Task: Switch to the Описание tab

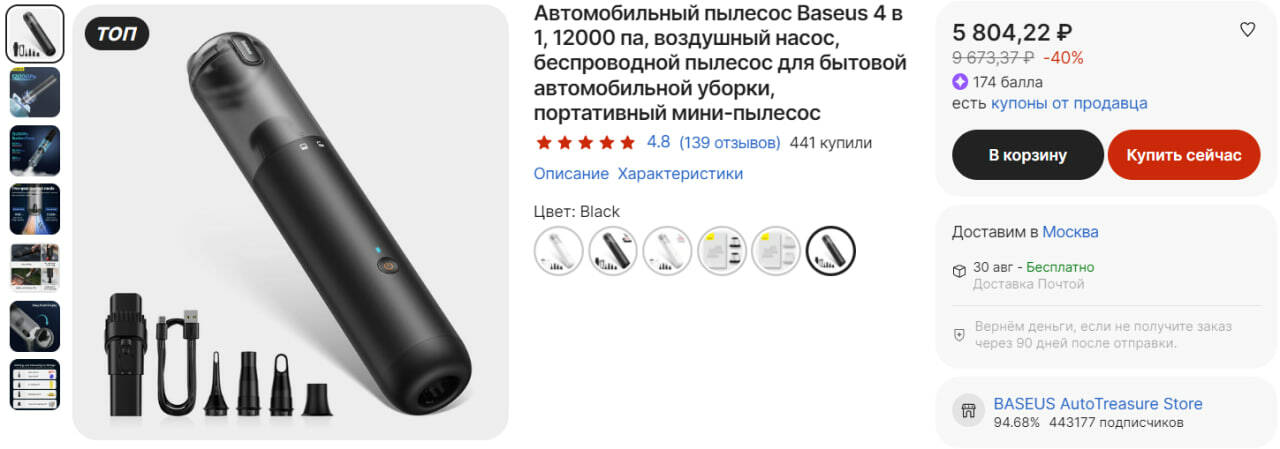Action: pyautogui.click(x=571, y=173)
